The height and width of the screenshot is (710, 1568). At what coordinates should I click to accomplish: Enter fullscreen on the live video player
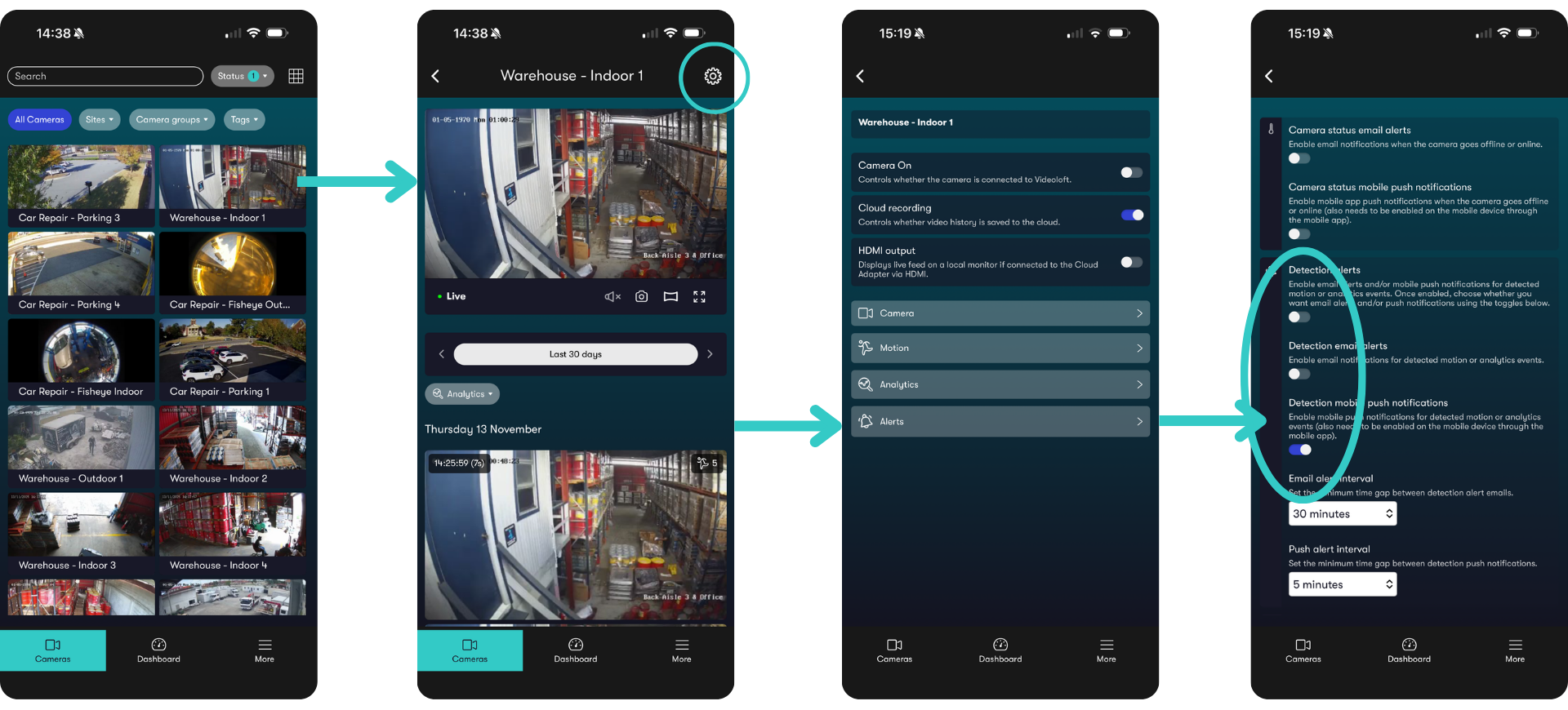coord(699,296)
